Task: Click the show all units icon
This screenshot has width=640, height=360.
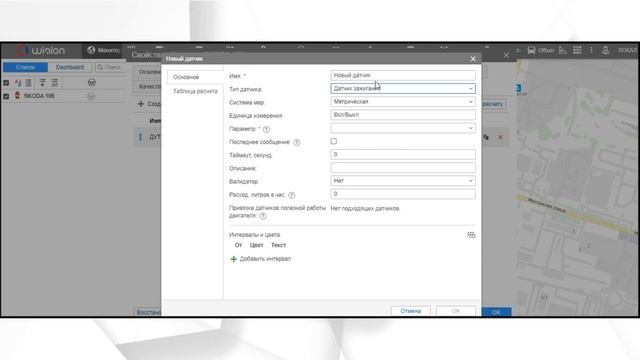Action: click(55, 83)
